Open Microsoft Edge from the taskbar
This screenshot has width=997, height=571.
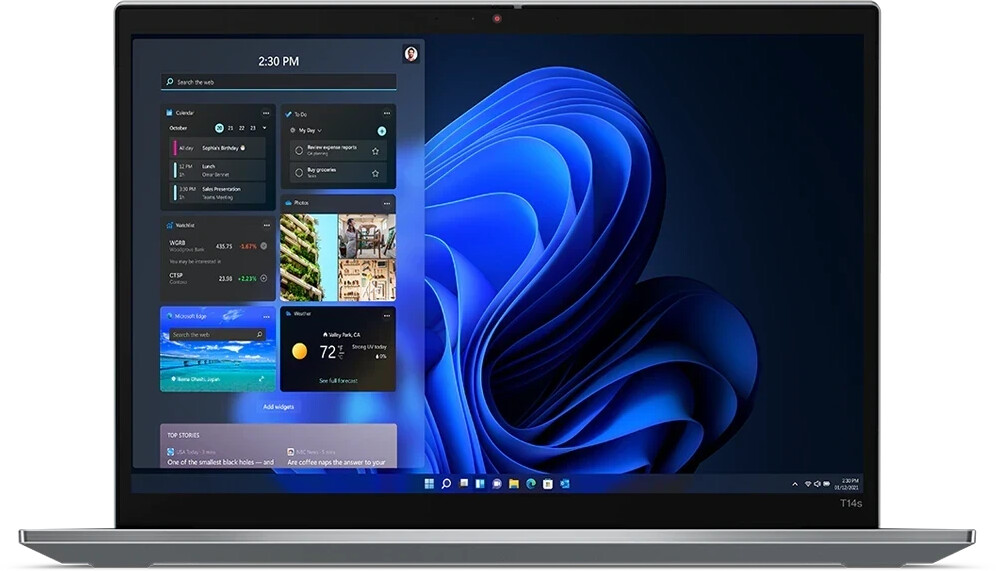tap(531, 484)
